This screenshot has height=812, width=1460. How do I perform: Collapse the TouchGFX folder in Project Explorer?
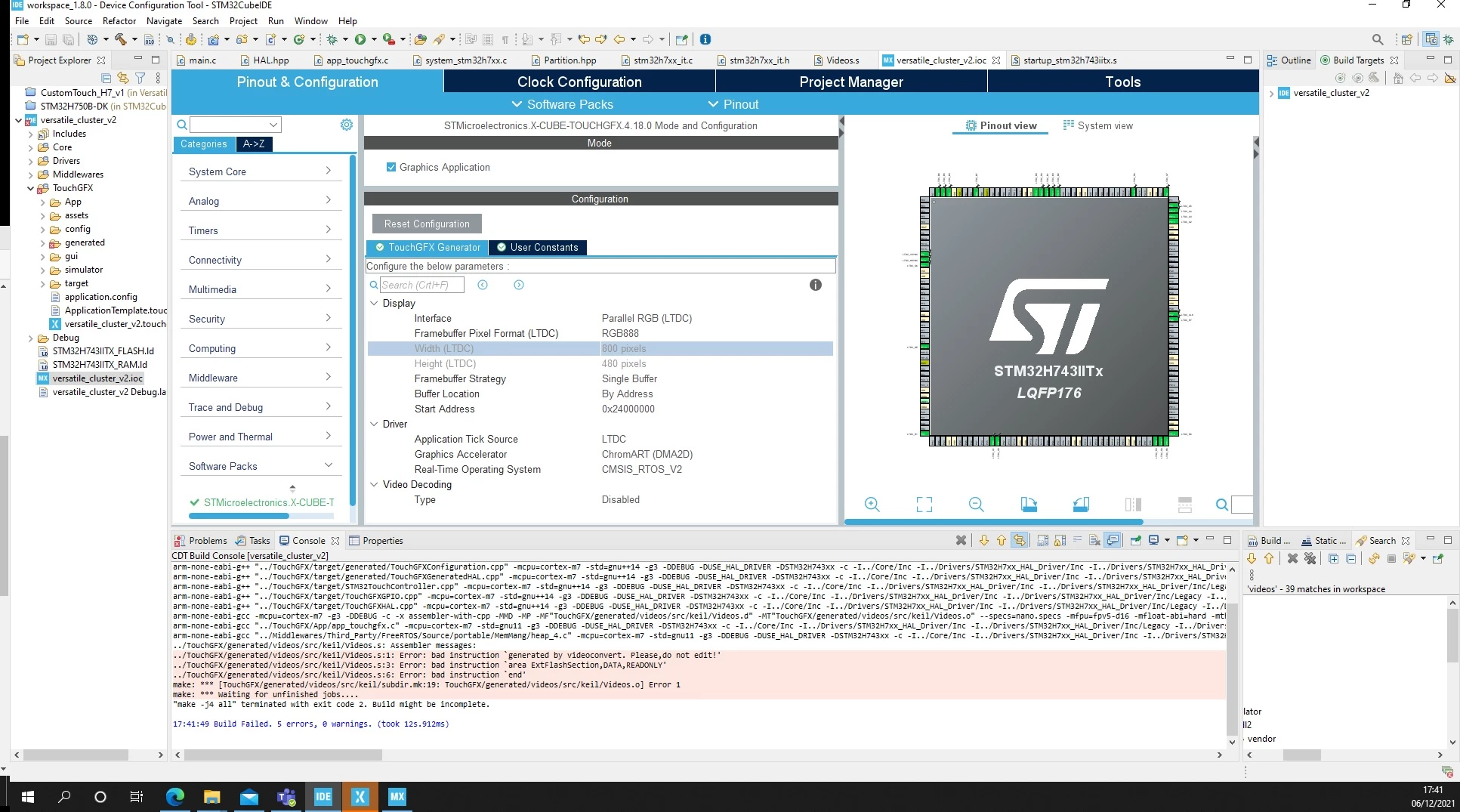[x=31, y=188]
